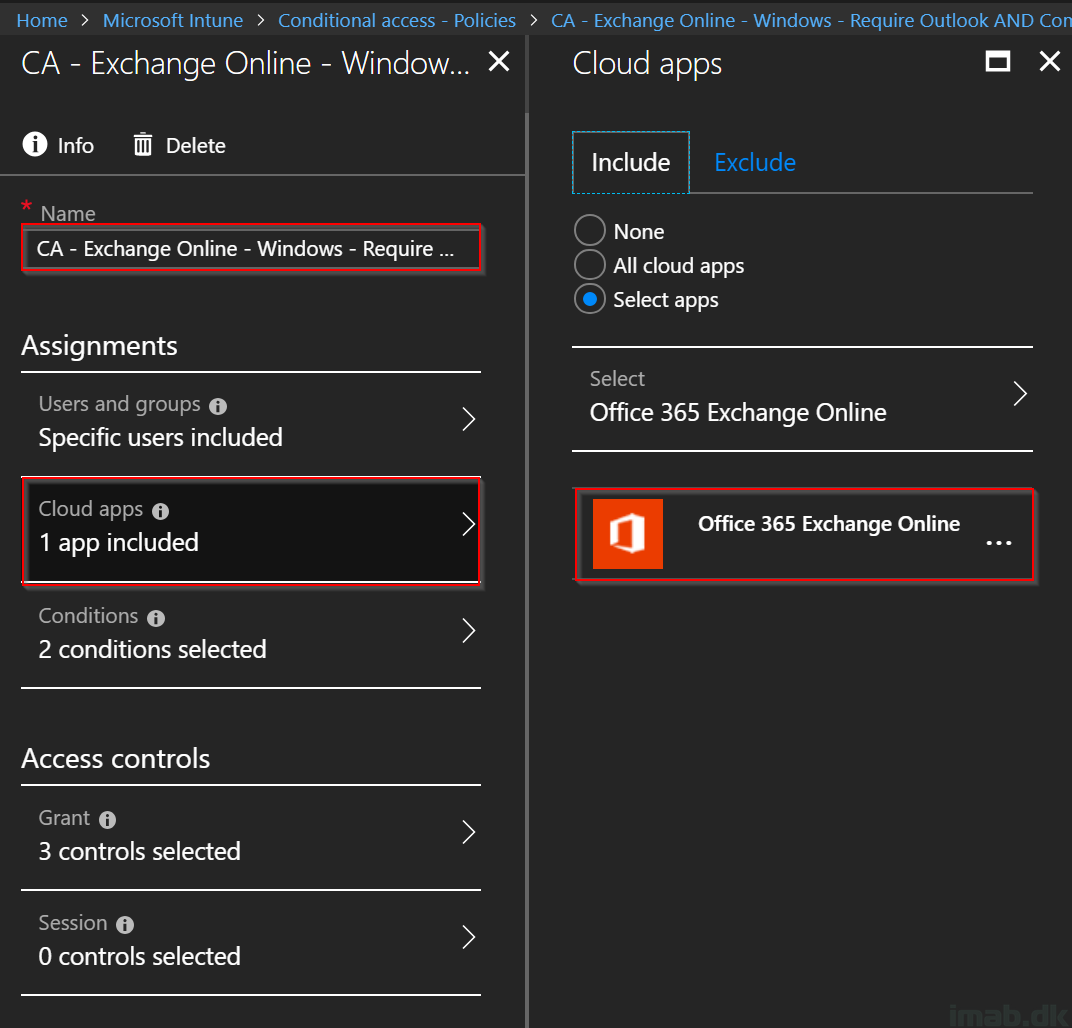Image resolution: width=1072 pixels, height=1028 pixels.
Task: Click '1 app included' text
Action: [119, 543]
